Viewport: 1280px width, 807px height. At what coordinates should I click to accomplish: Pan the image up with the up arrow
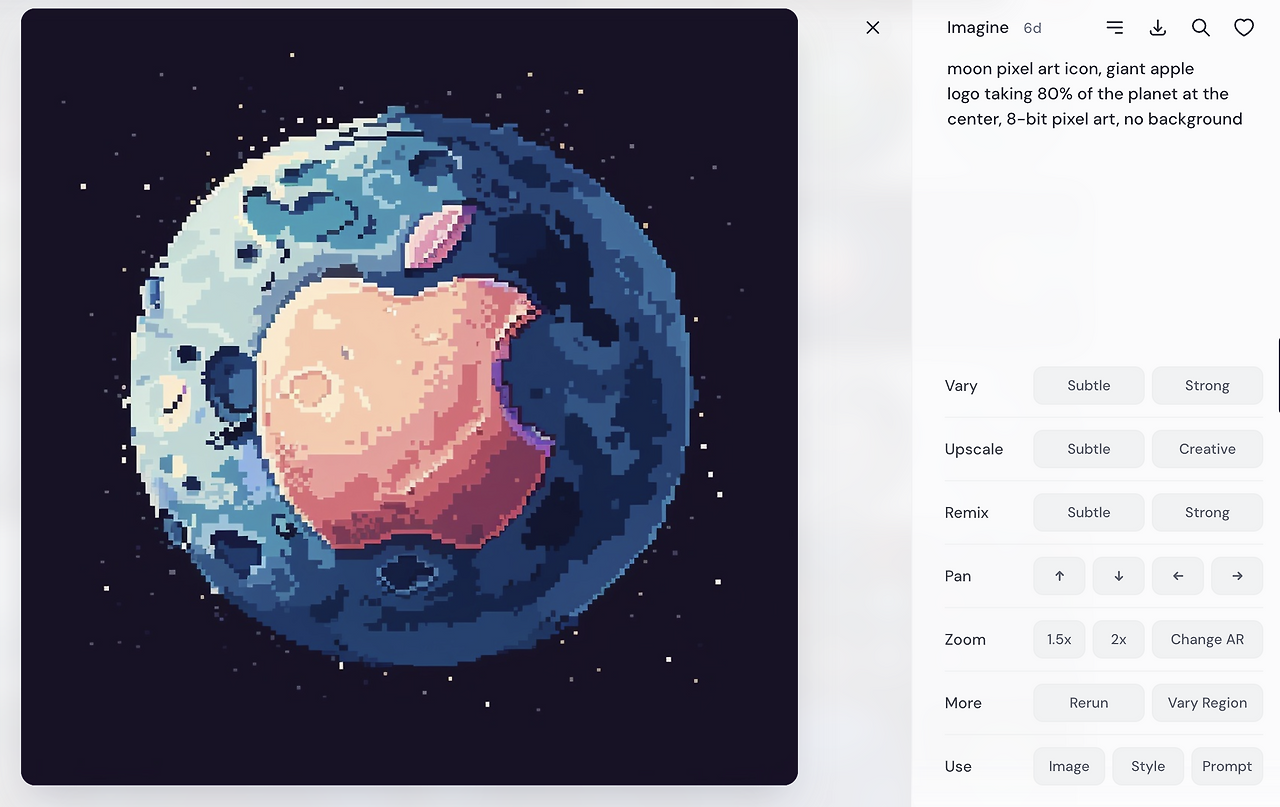(1059, 576)
